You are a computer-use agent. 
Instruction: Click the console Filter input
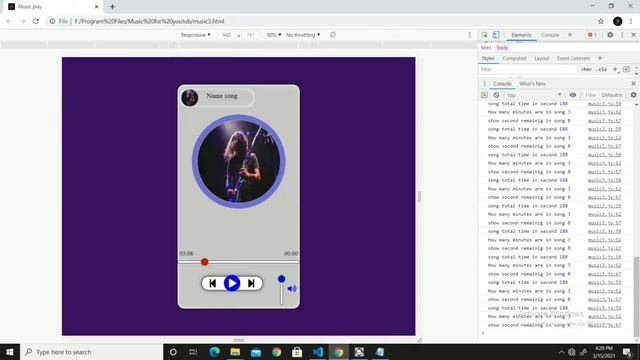(590, 95)
